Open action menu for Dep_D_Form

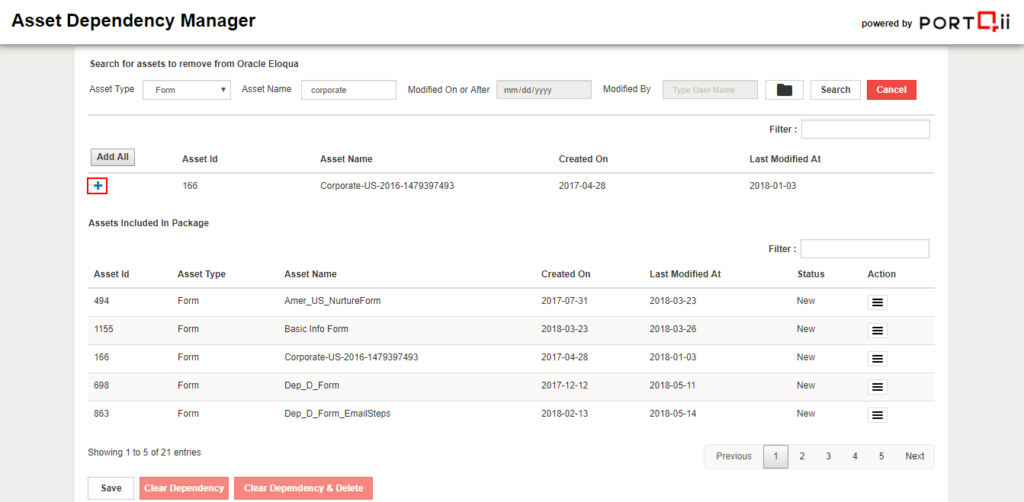[x=877, y=386]
